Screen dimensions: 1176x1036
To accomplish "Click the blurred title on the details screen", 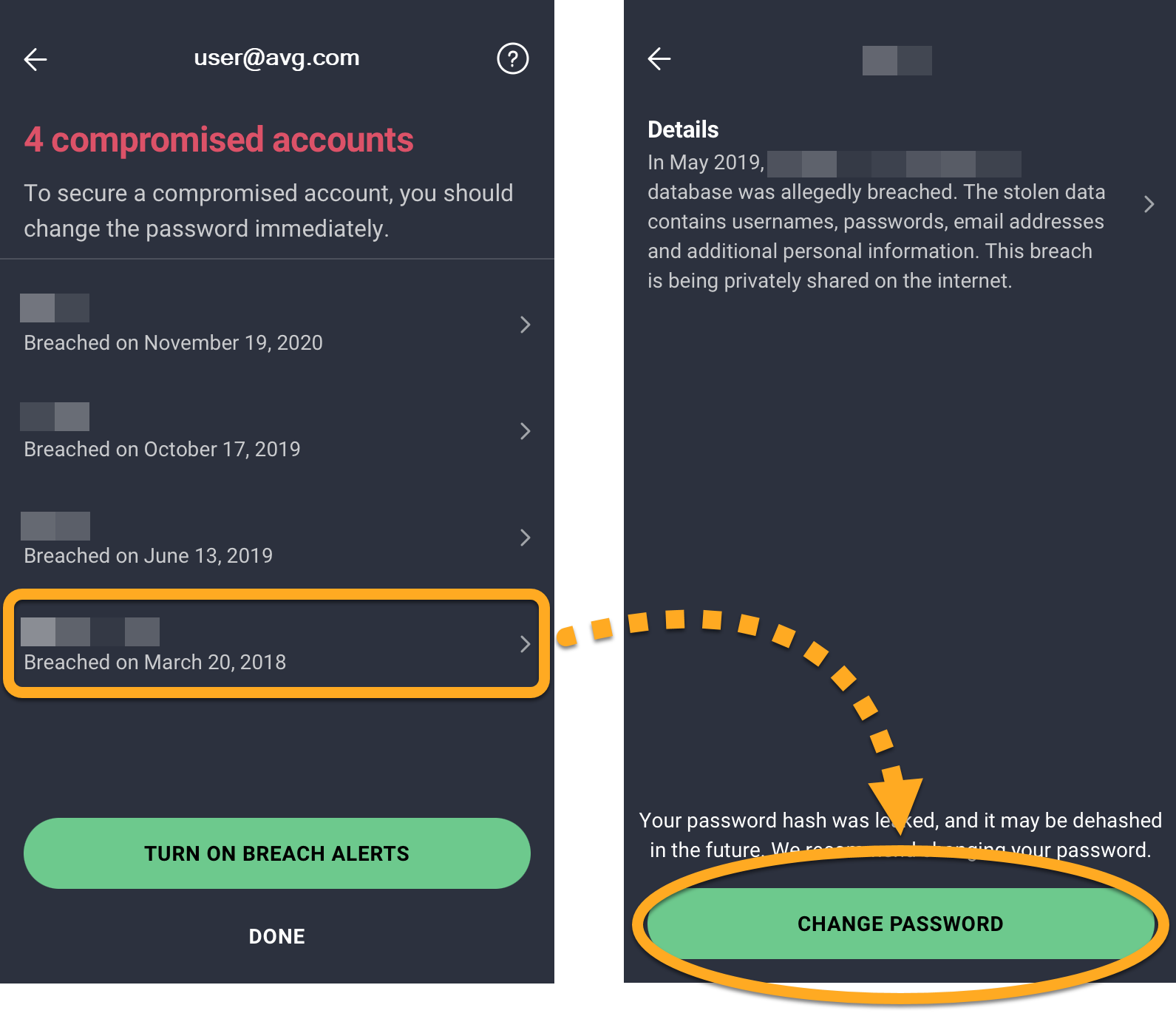I will pyautogui.click(x=897, y=60).
